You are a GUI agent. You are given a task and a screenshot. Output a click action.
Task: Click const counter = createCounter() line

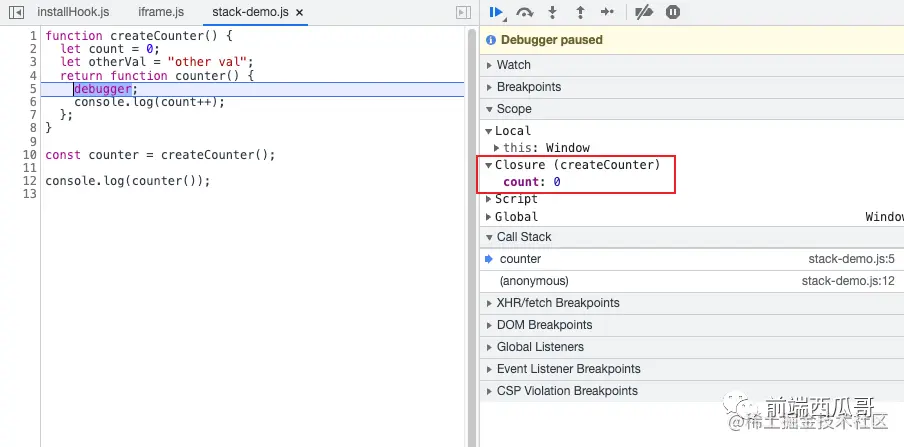(160, 155)
